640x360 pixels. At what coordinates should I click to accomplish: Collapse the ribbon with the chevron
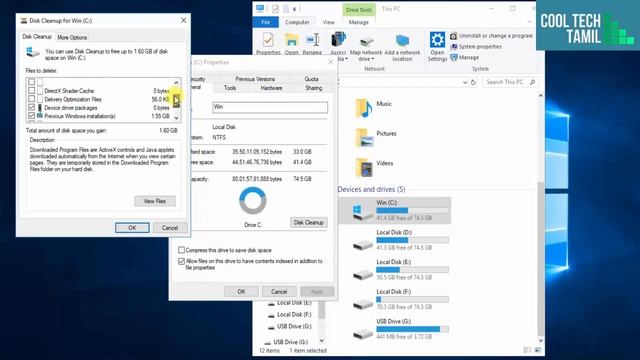click(x=529, y=22)
